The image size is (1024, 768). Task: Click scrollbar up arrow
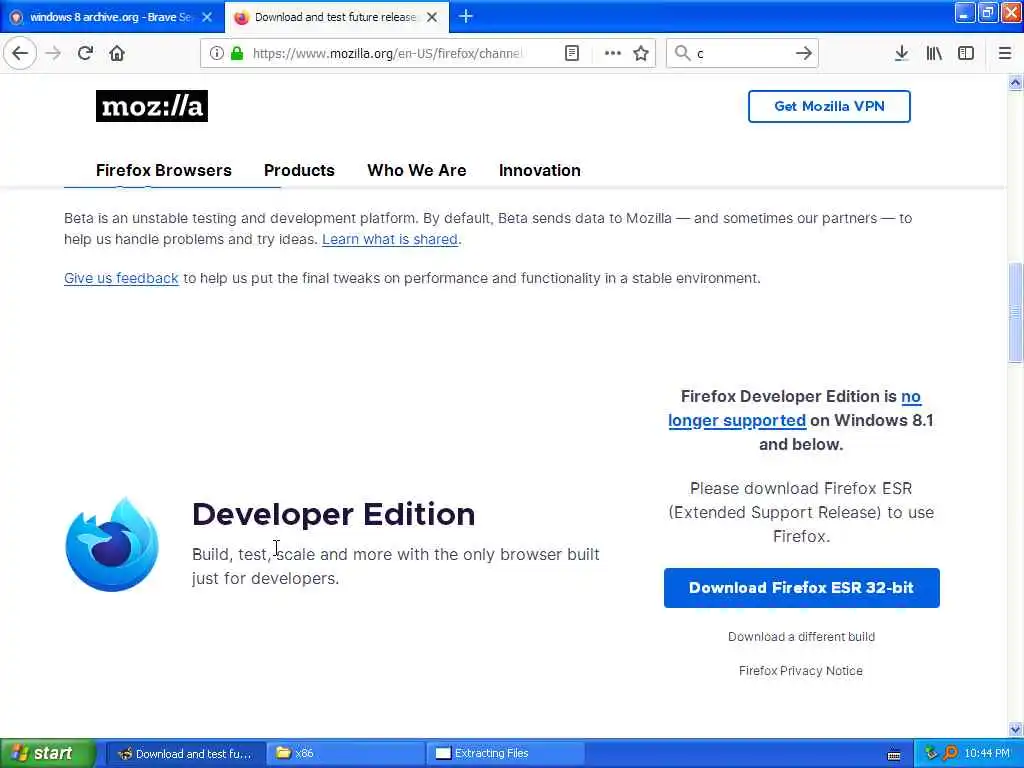click(1015, 82)
